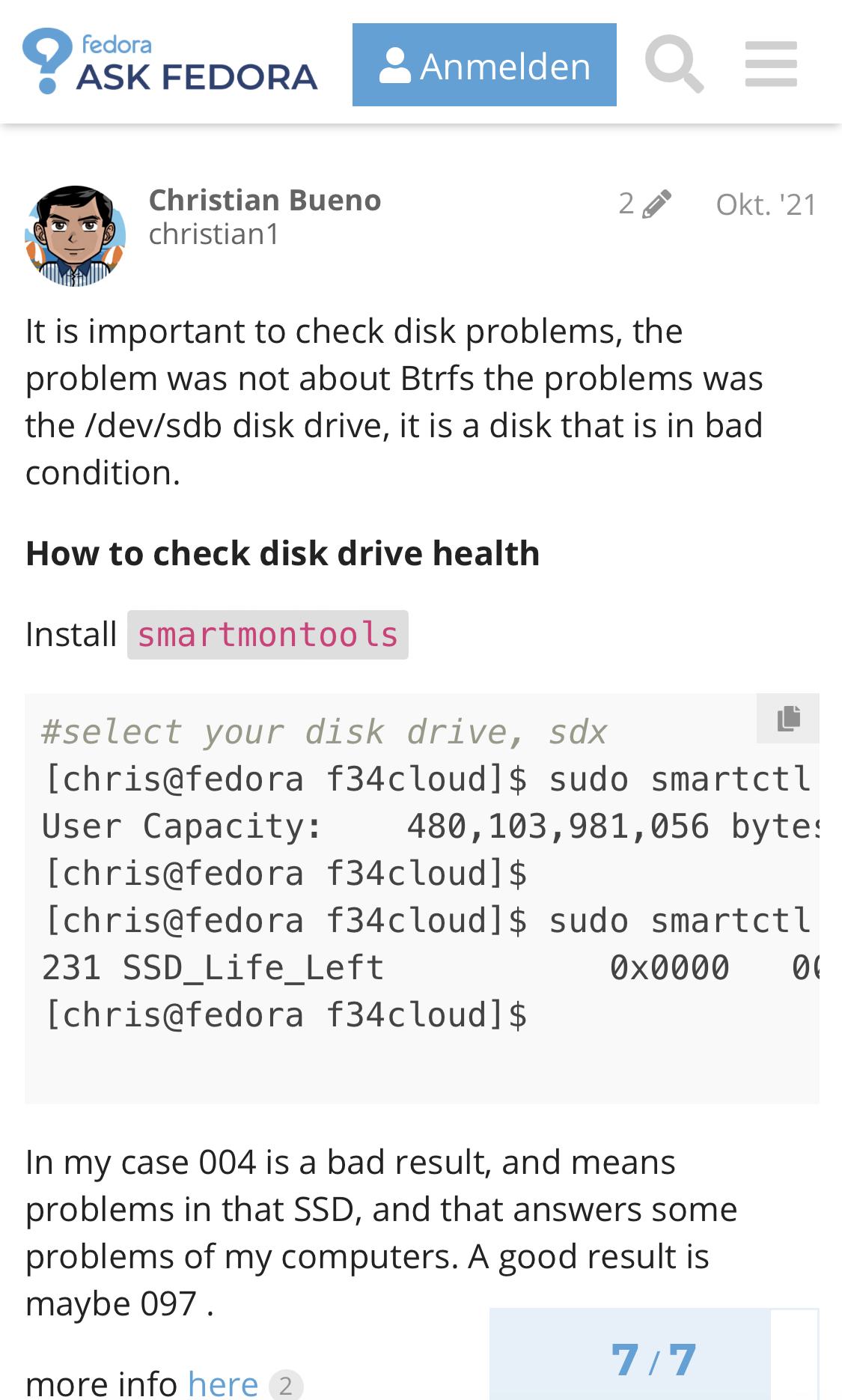The height and width of the screenshot is (1400, 842).
Task: Click the "How to check disk drive health" heading
Action: tap(283, 553)
